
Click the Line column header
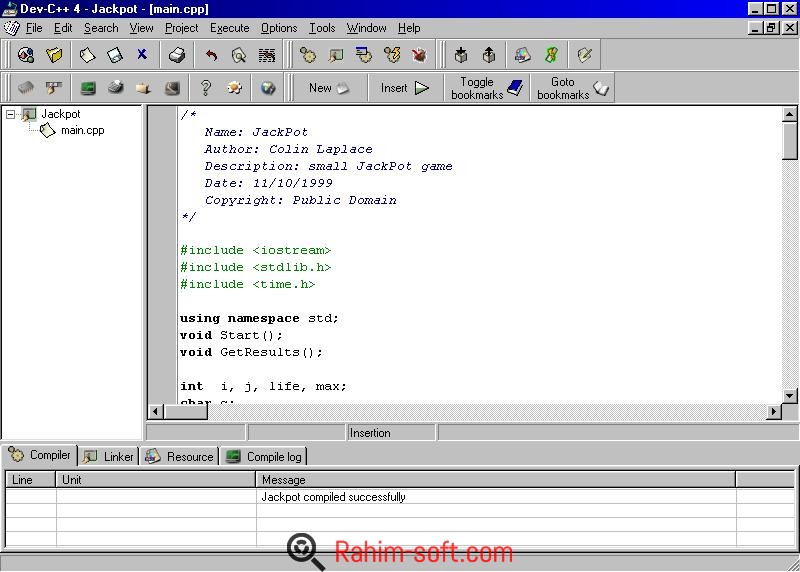click(x=30, y=480)
